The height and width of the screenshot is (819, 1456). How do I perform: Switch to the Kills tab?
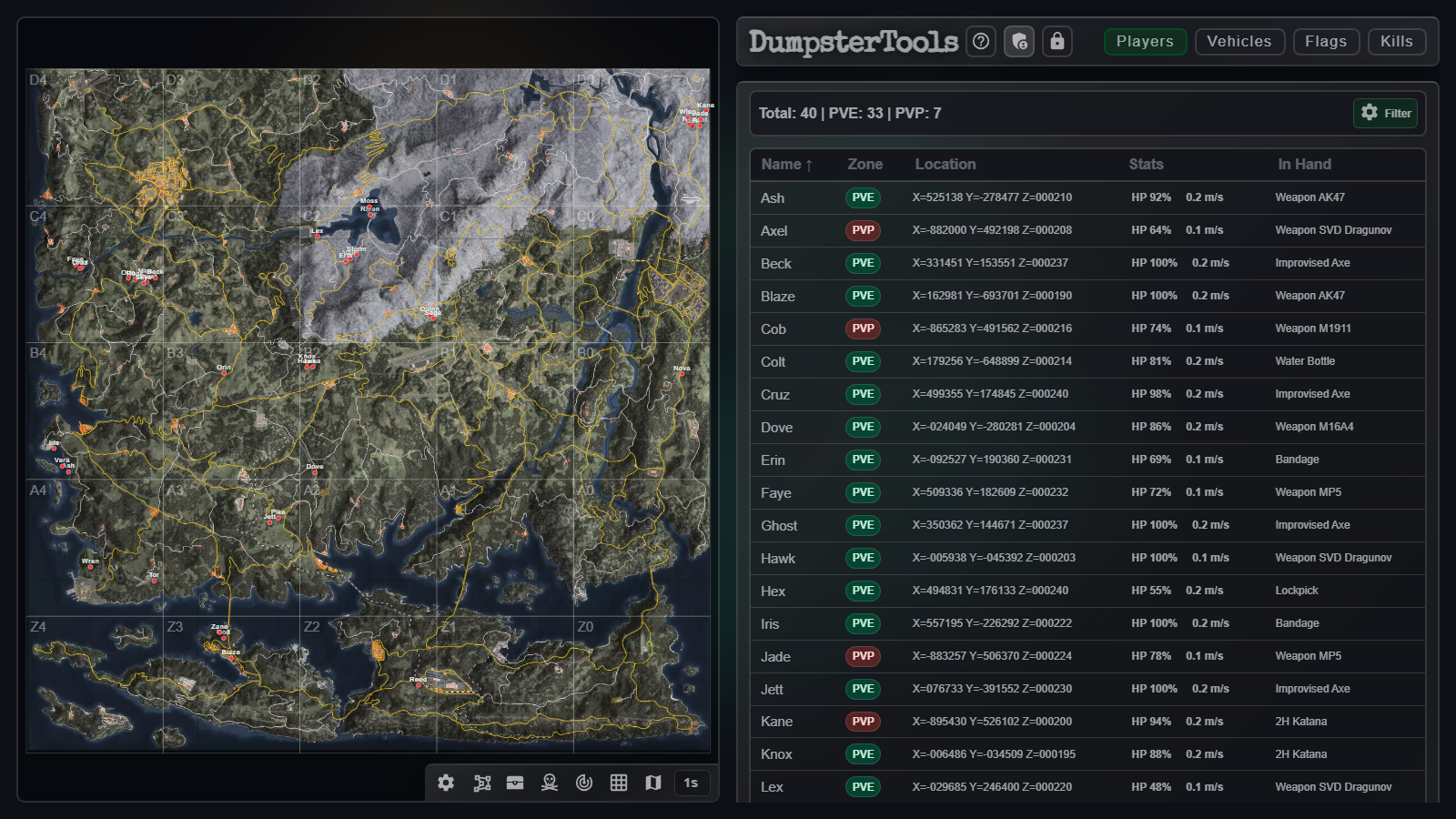tap(1397, 41)
